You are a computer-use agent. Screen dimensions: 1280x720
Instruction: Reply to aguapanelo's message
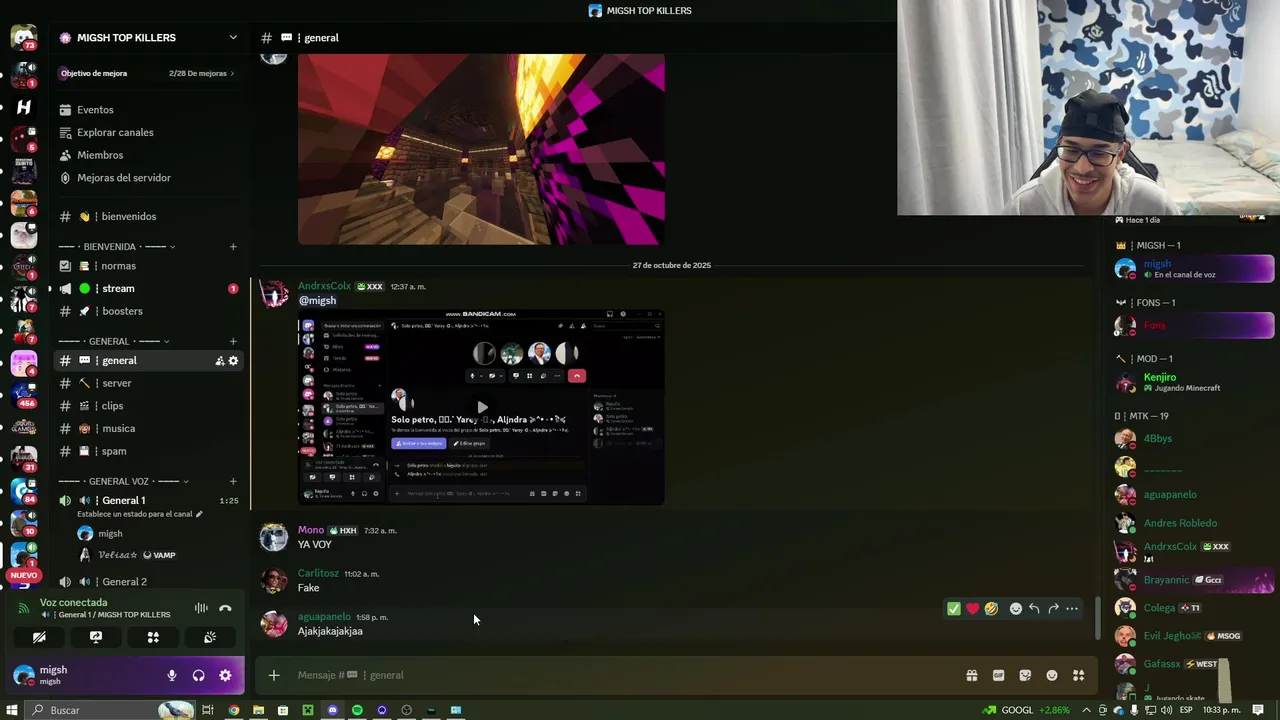[1034, 608]
